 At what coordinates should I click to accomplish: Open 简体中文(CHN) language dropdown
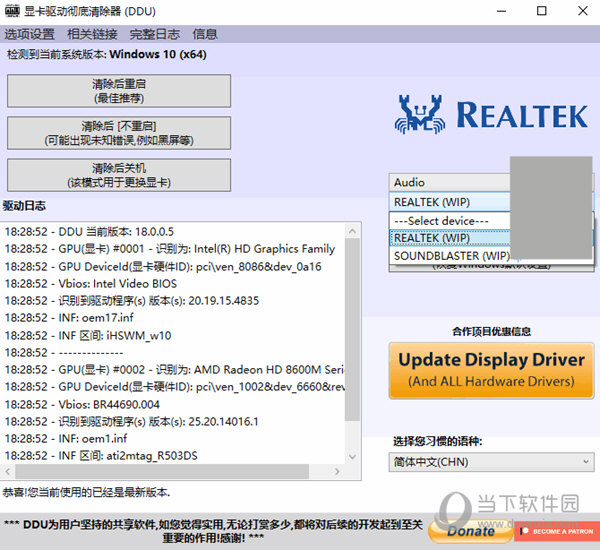491,462
